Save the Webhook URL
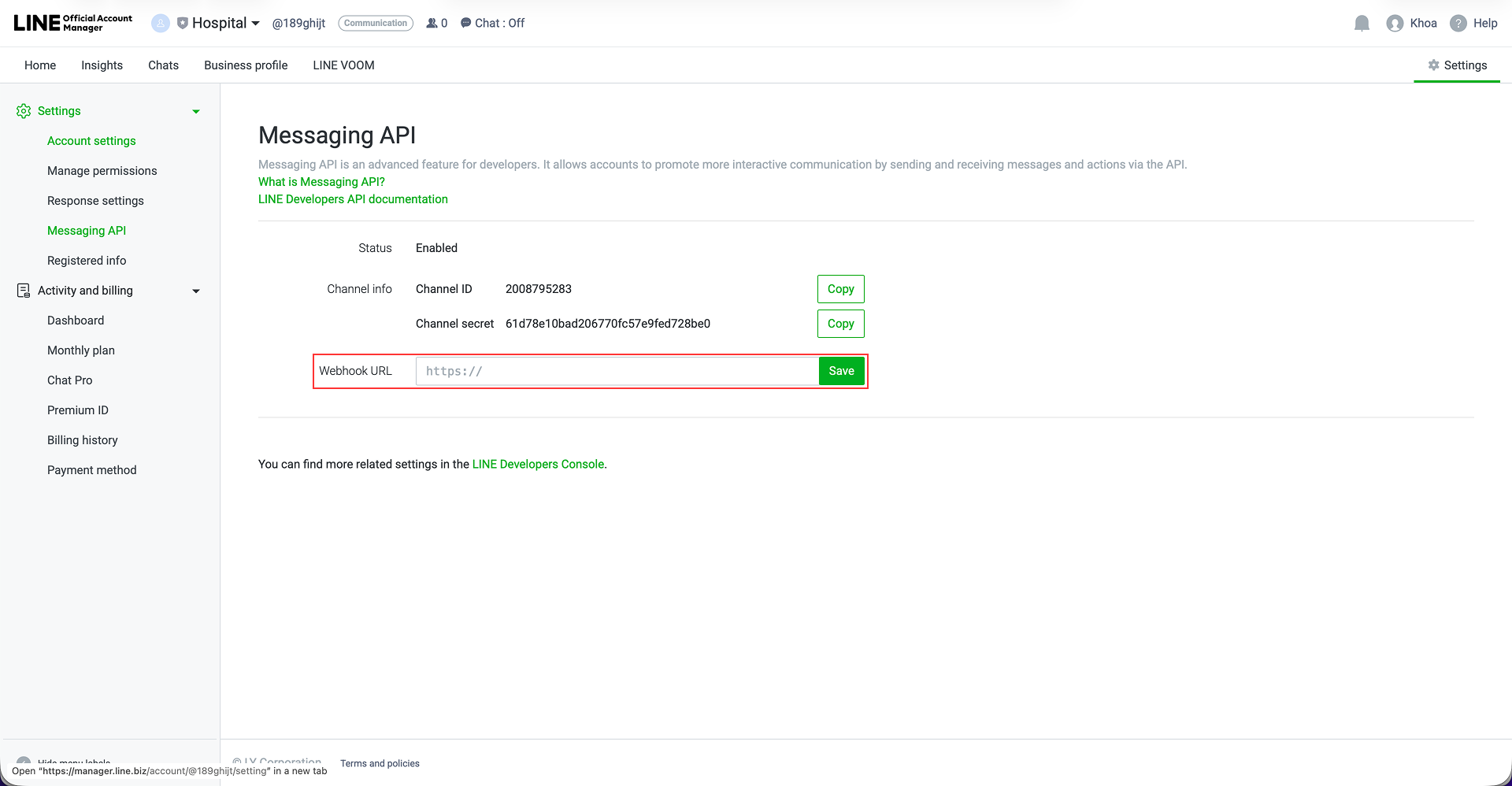 [841, 370]
